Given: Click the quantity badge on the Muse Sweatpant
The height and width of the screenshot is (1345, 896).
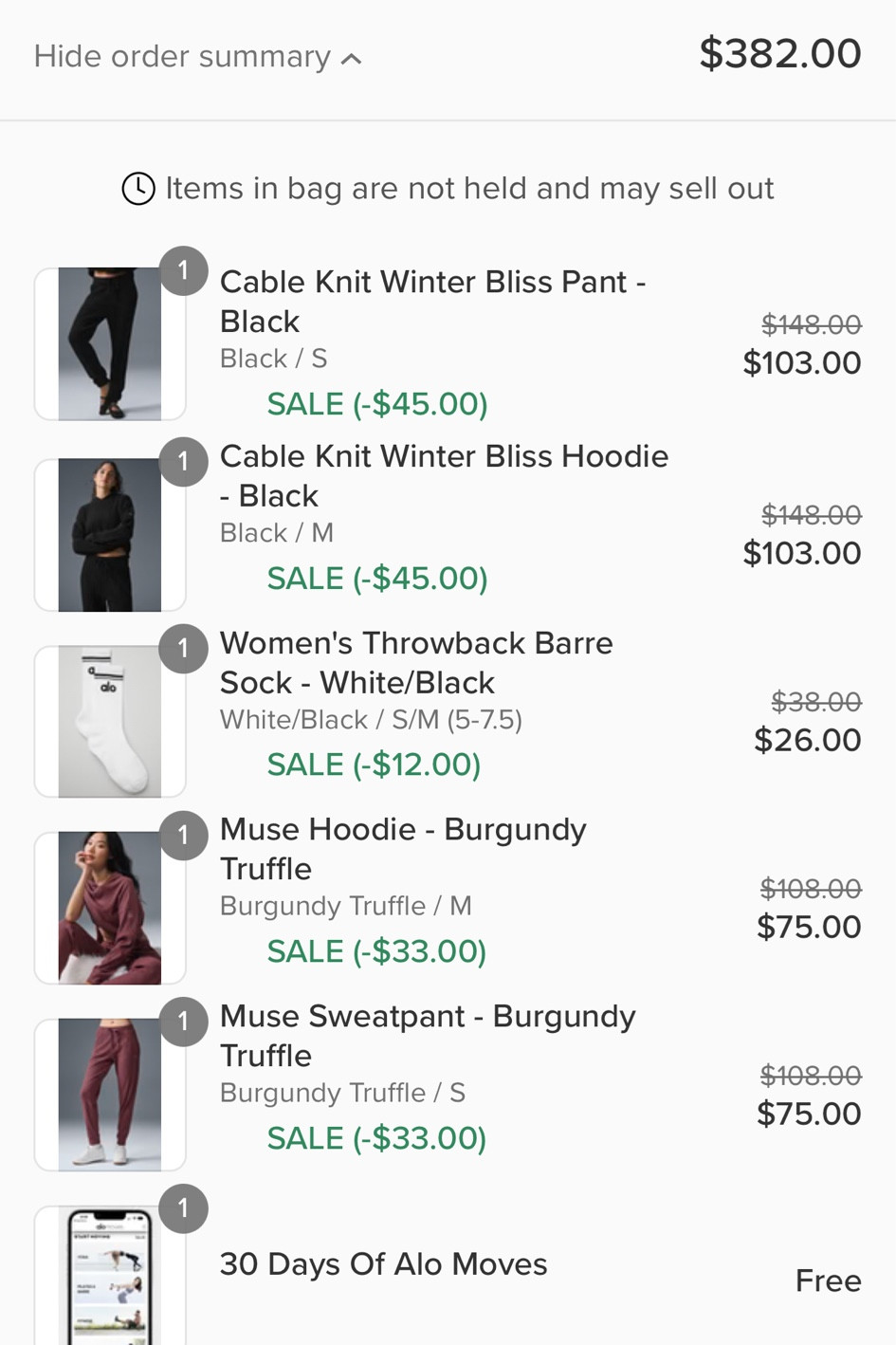Looking at the screenshot, I should click(x=183, y=1022).
